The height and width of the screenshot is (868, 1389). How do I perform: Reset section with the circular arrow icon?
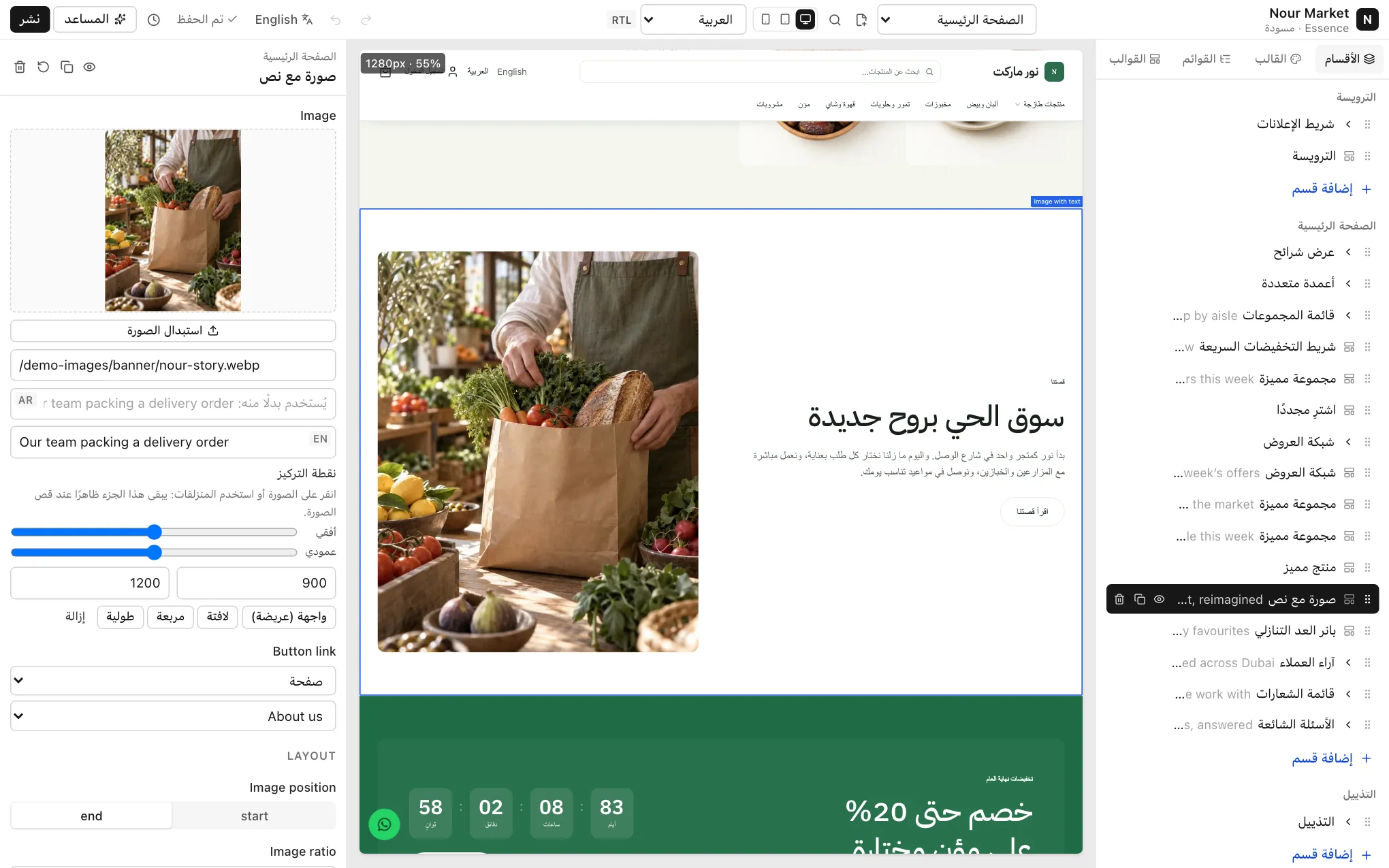tap(43, 67)
